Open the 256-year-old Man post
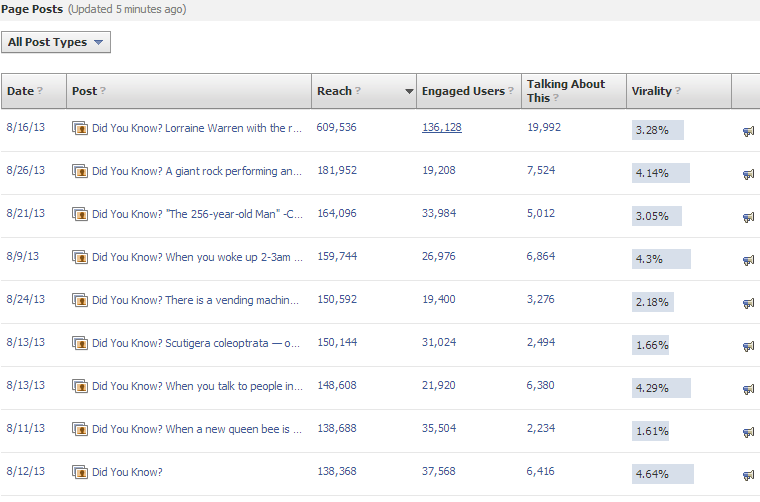This screenshot has height=502, width=760. pyautogui.click(x=197, y=214)
